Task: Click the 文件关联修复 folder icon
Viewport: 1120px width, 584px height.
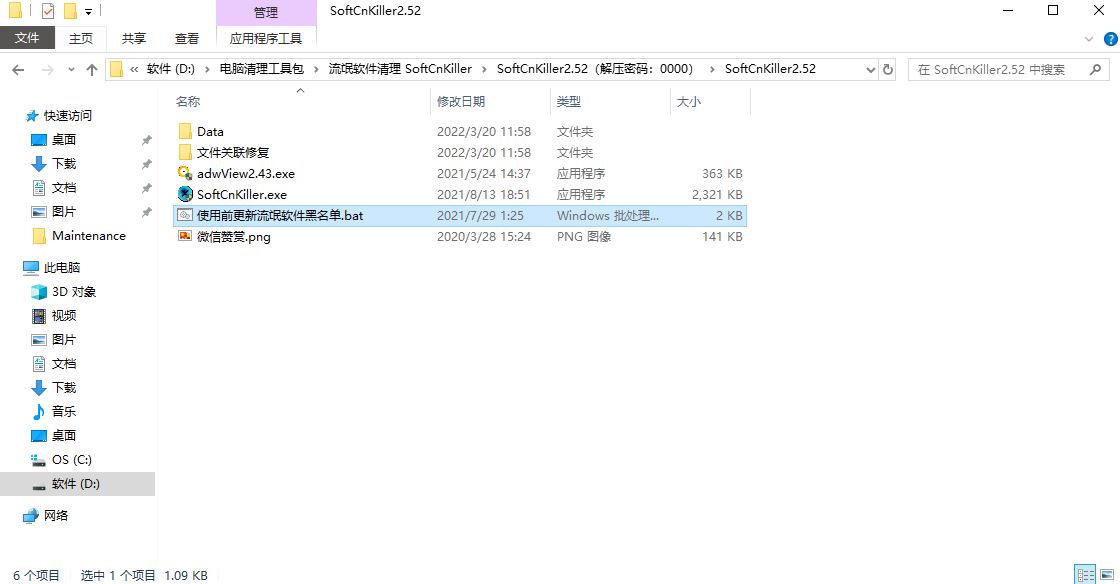Action: pos(184,153)
